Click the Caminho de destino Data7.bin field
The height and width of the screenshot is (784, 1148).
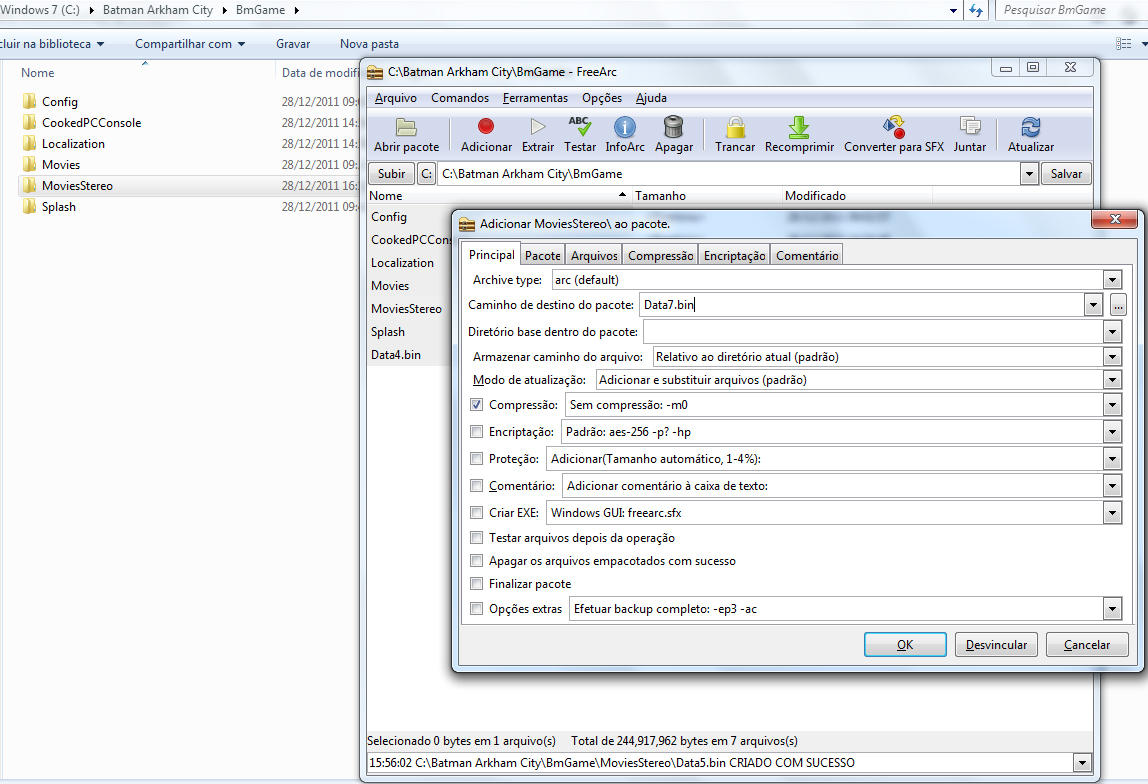click(x=862, y=305)
